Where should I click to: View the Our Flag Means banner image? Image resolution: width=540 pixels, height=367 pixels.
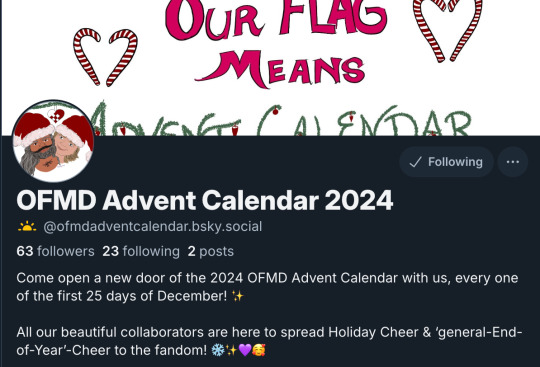[x=271, y=68]
